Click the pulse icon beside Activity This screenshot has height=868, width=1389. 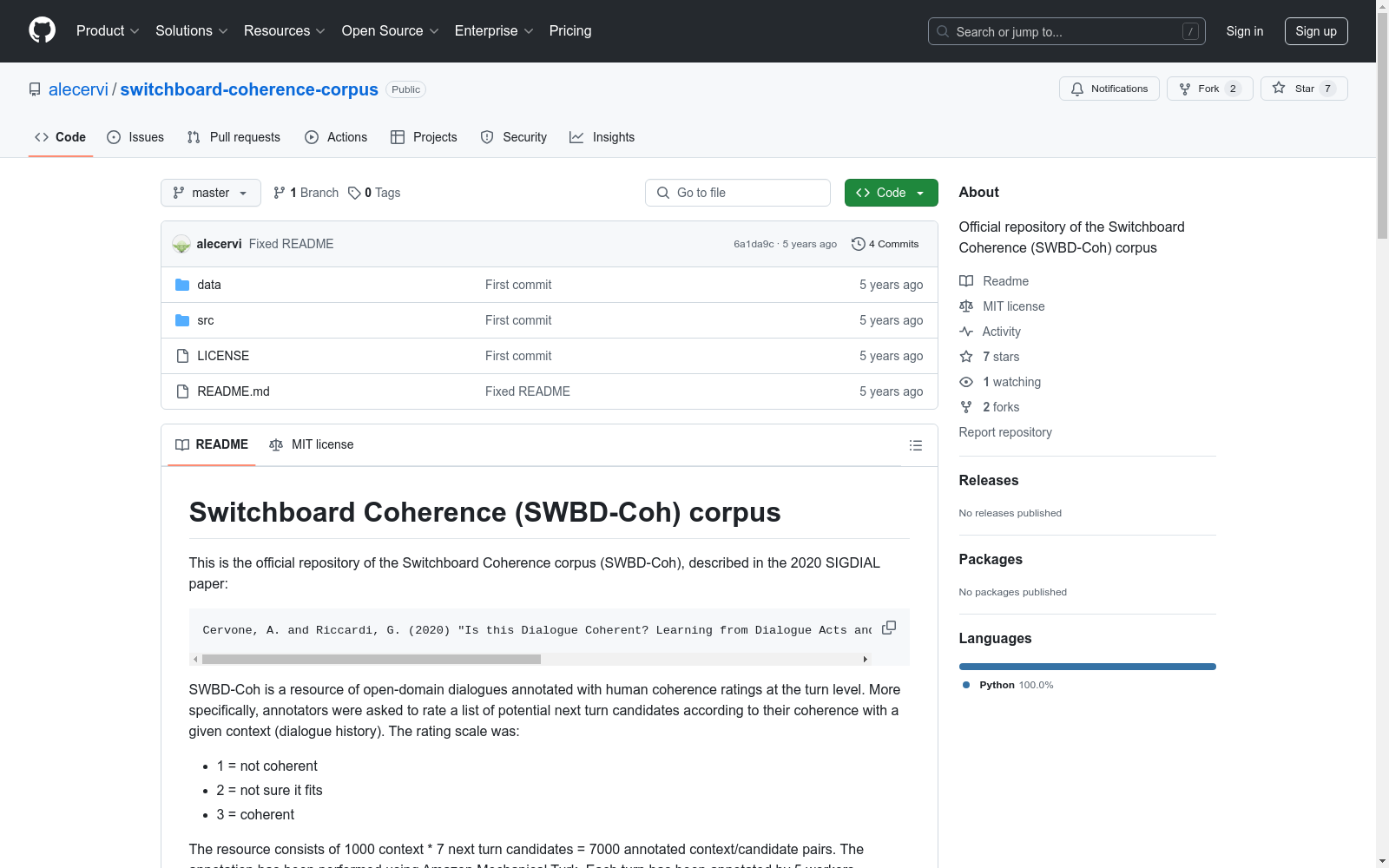coord(966,332)
